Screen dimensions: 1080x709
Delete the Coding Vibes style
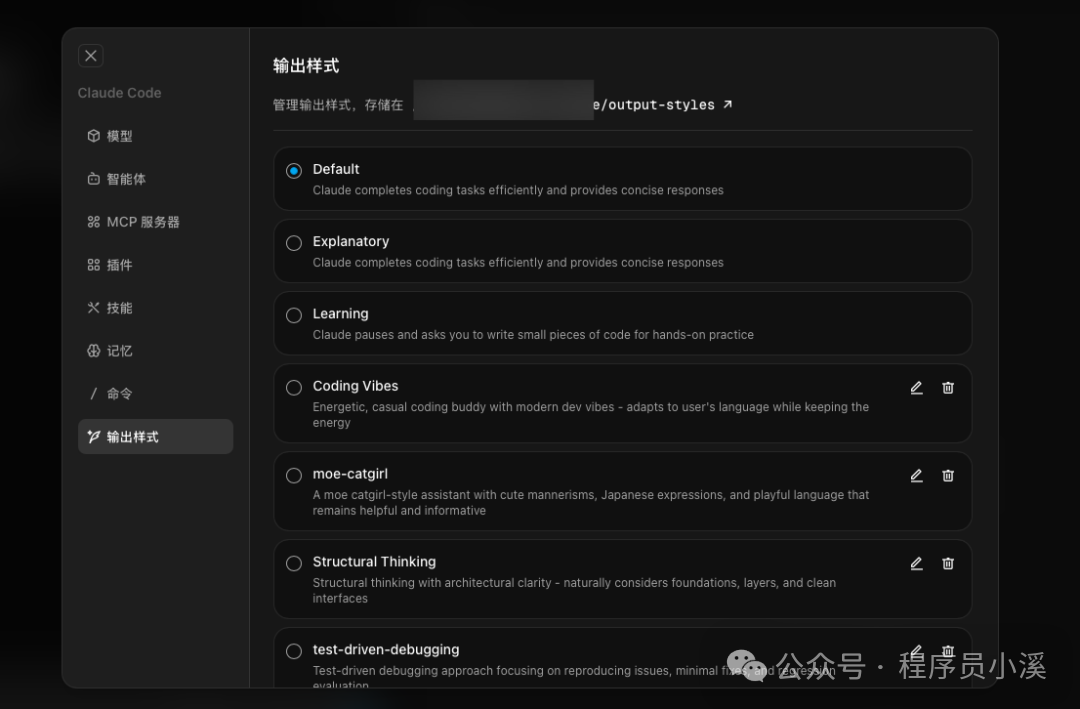pos(948,388)
